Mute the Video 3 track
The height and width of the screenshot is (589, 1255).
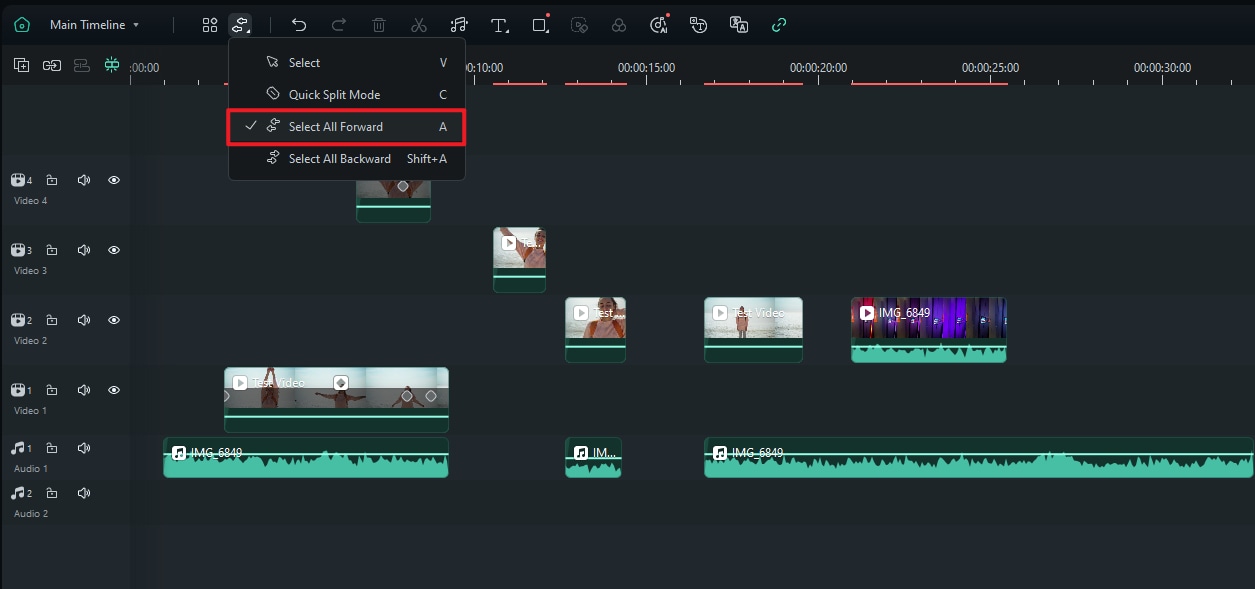point(84,251)
